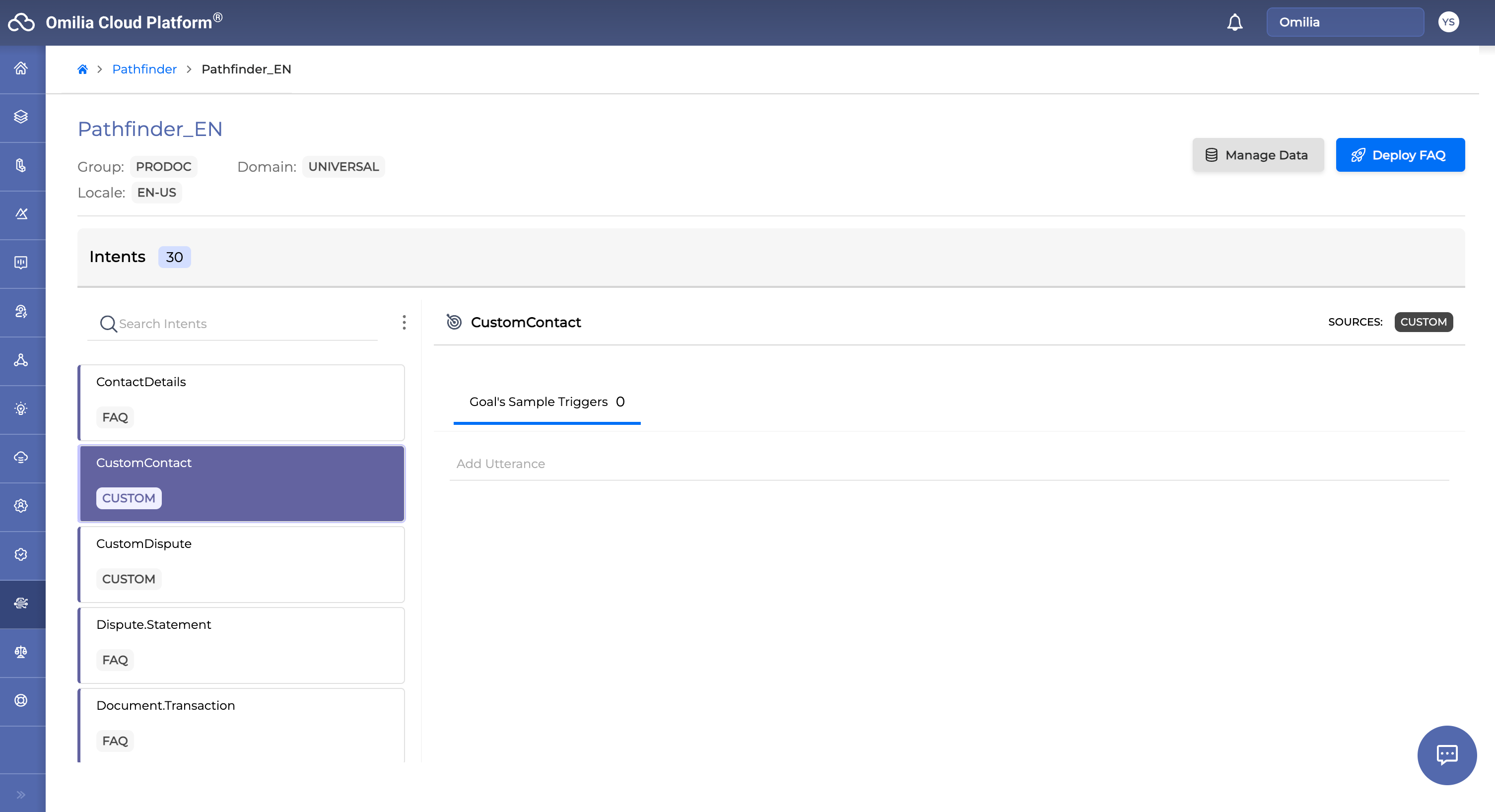
Task: Open the stacked layers sidebar icon
Action: [21, 117]
